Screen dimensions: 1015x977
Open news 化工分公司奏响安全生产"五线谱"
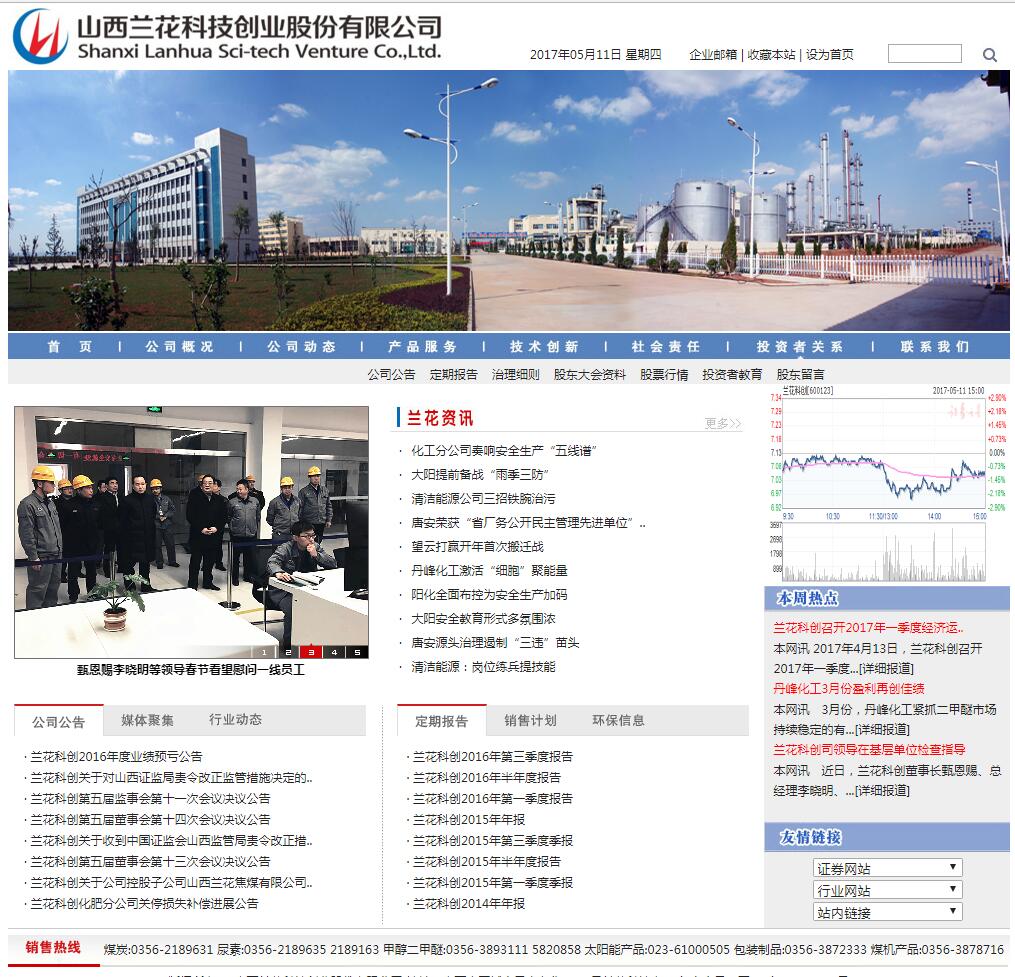[504, 451]
